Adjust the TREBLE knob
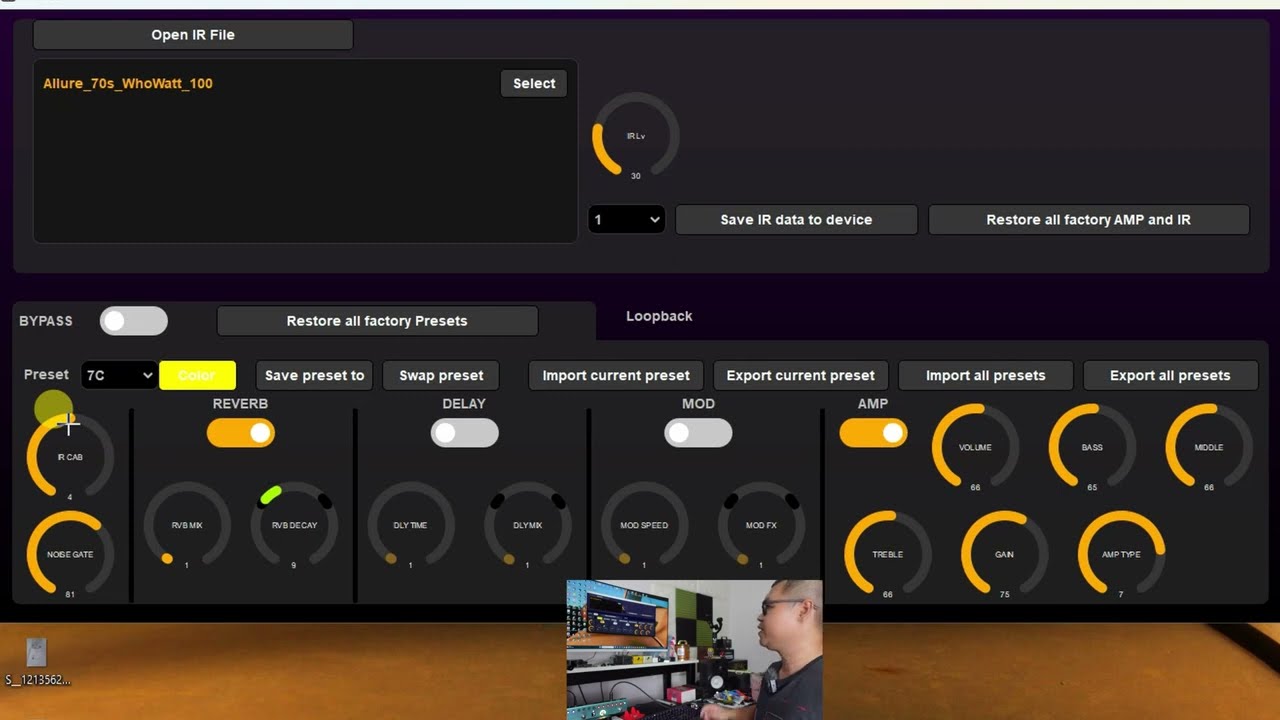Screen dimensions: 1280x720 pos(888,554)
